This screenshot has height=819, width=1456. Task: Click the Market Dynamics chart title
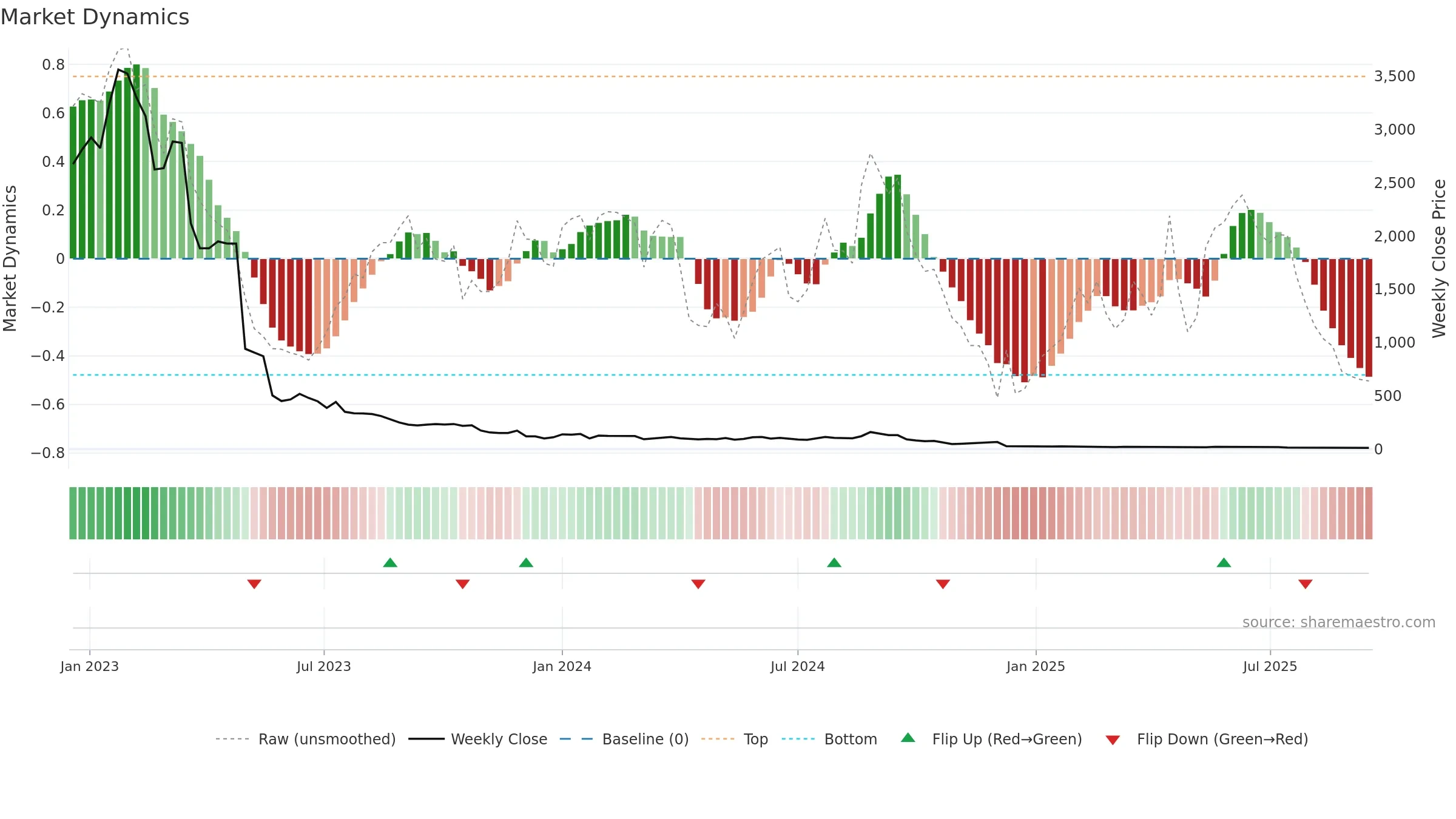[95, 17]
